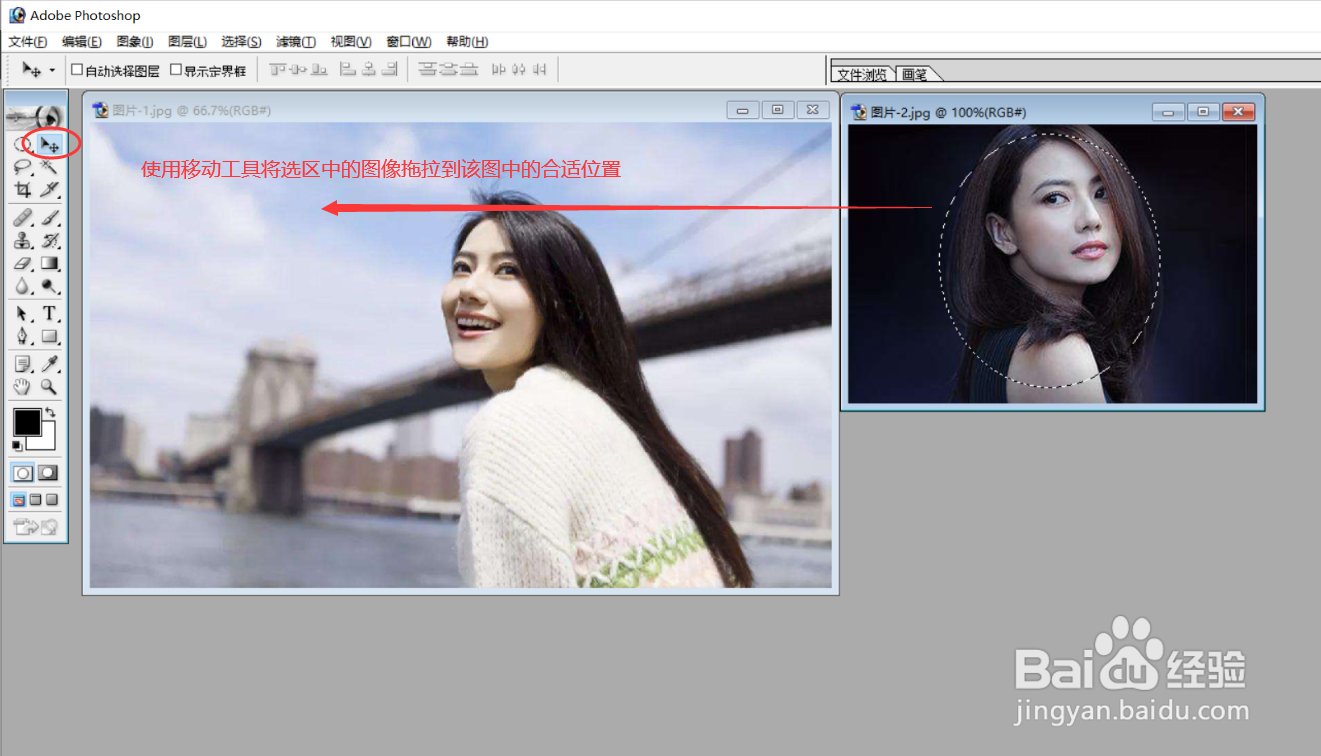Select the Magic Wand tool
1321x756 pixels.
pyautogui.click(x=48, y=167)
